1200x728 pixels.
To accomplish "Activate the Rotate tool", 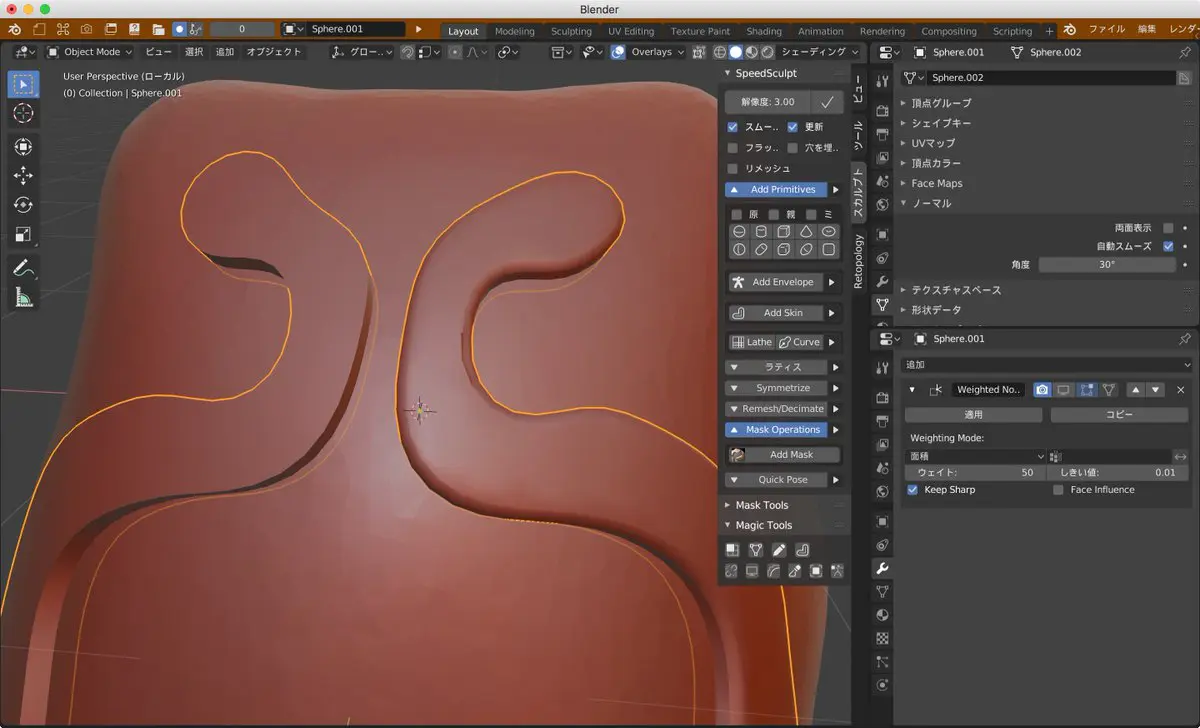I will click(23, 205).
